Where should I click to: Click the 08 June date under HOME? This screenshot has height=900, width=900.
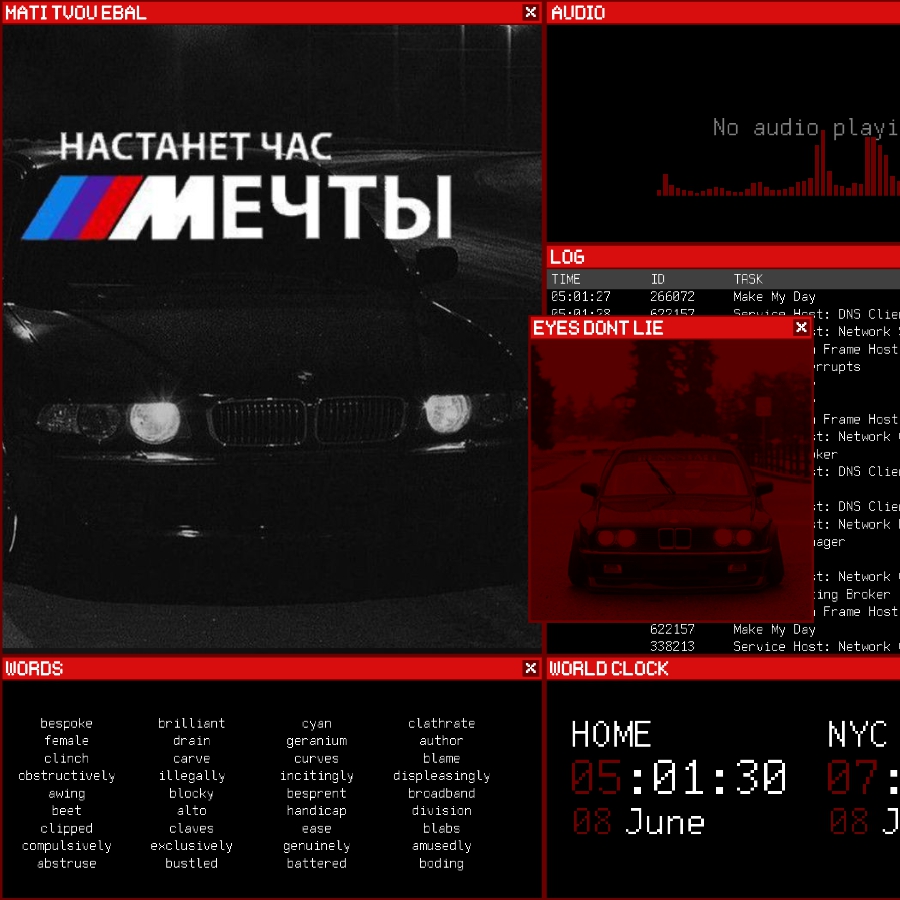pyautogui.click(x=639, y=821)
